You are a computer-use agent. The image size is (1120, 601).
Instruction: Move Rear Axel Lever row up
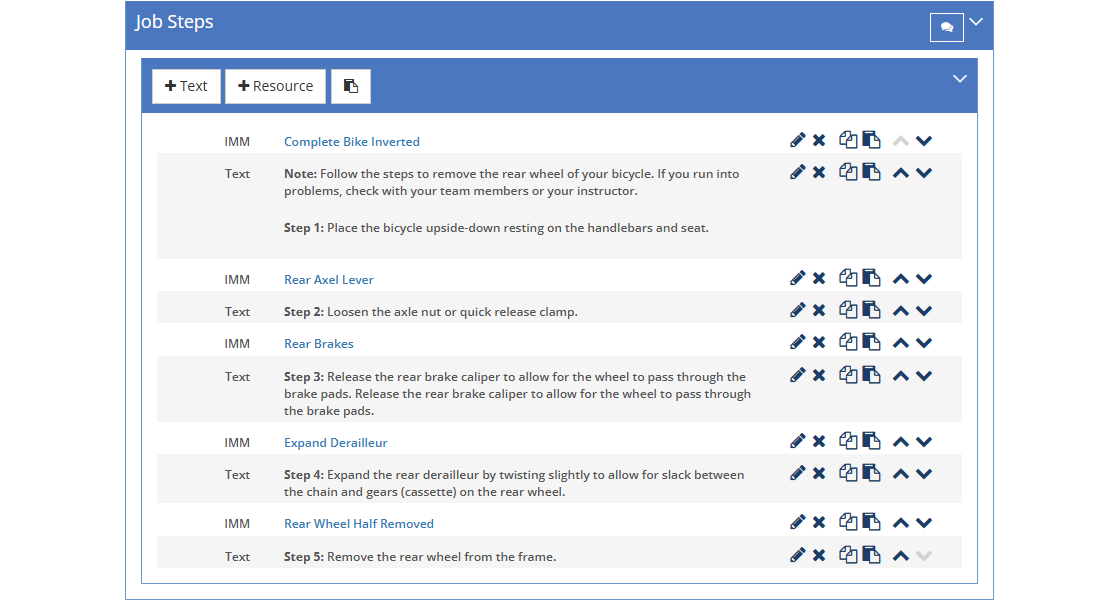(901, 279)
